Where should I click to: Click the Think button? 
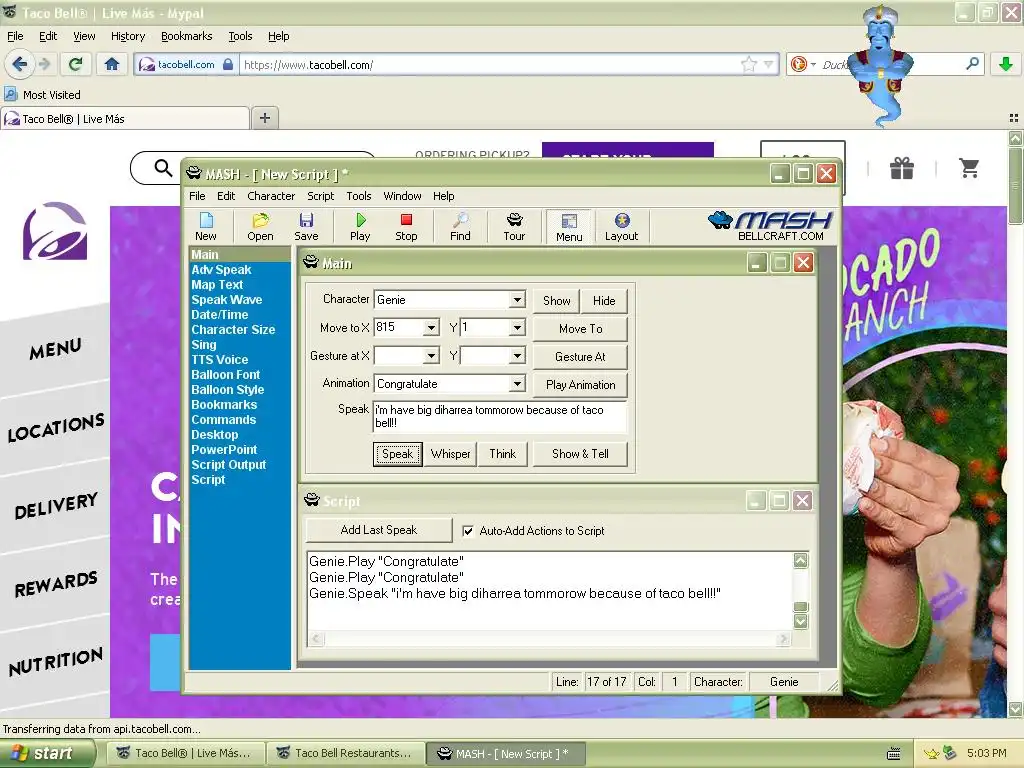502,454
